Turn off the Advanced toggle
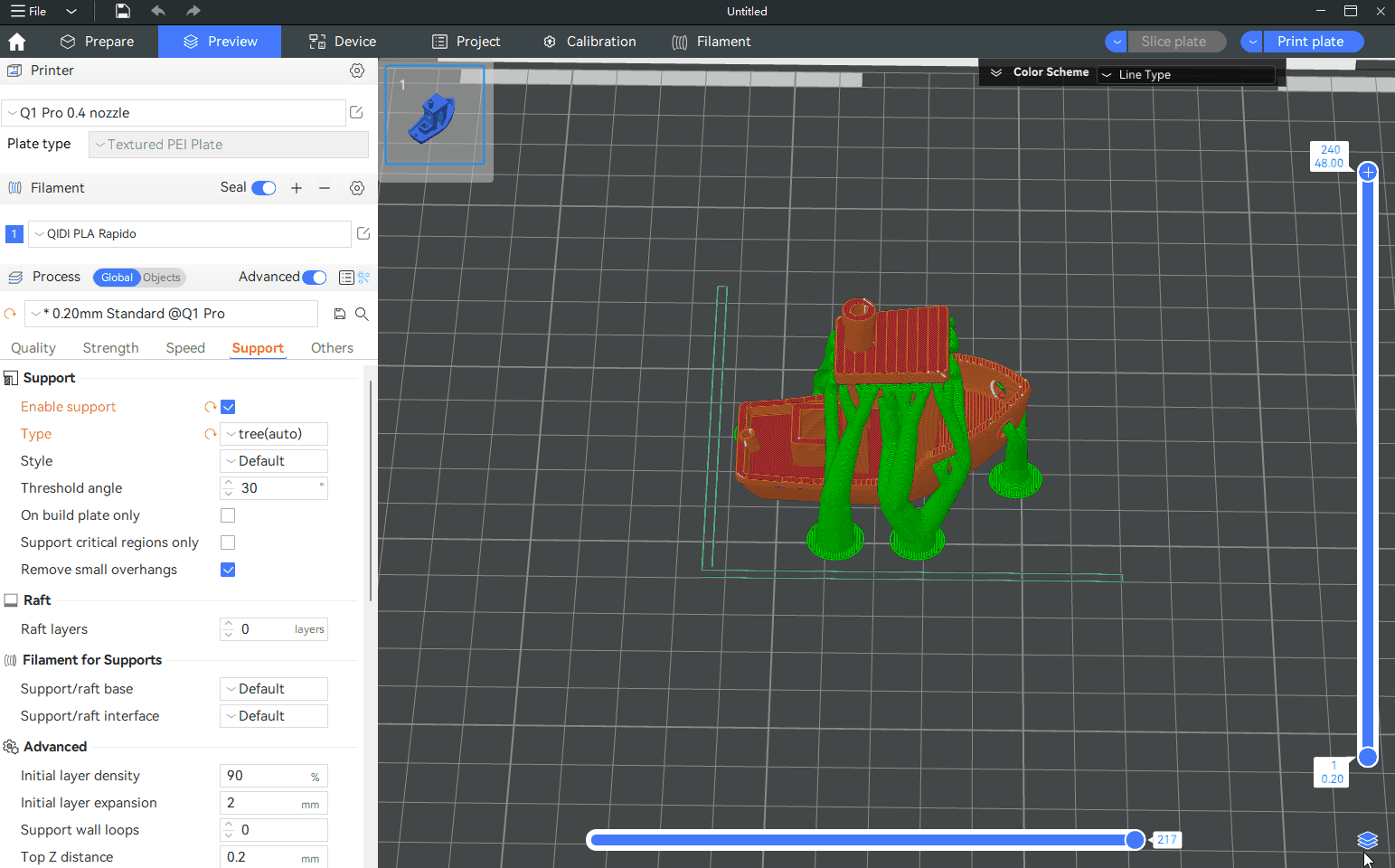Image resolution: width=1395 pixels, height=868 pixels. click(x=315, y=278)
